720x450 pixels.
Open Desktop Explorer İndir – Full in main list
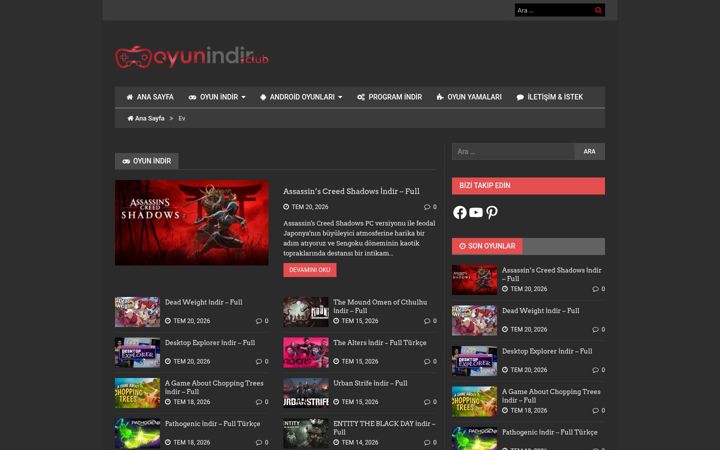click(210, 343)
